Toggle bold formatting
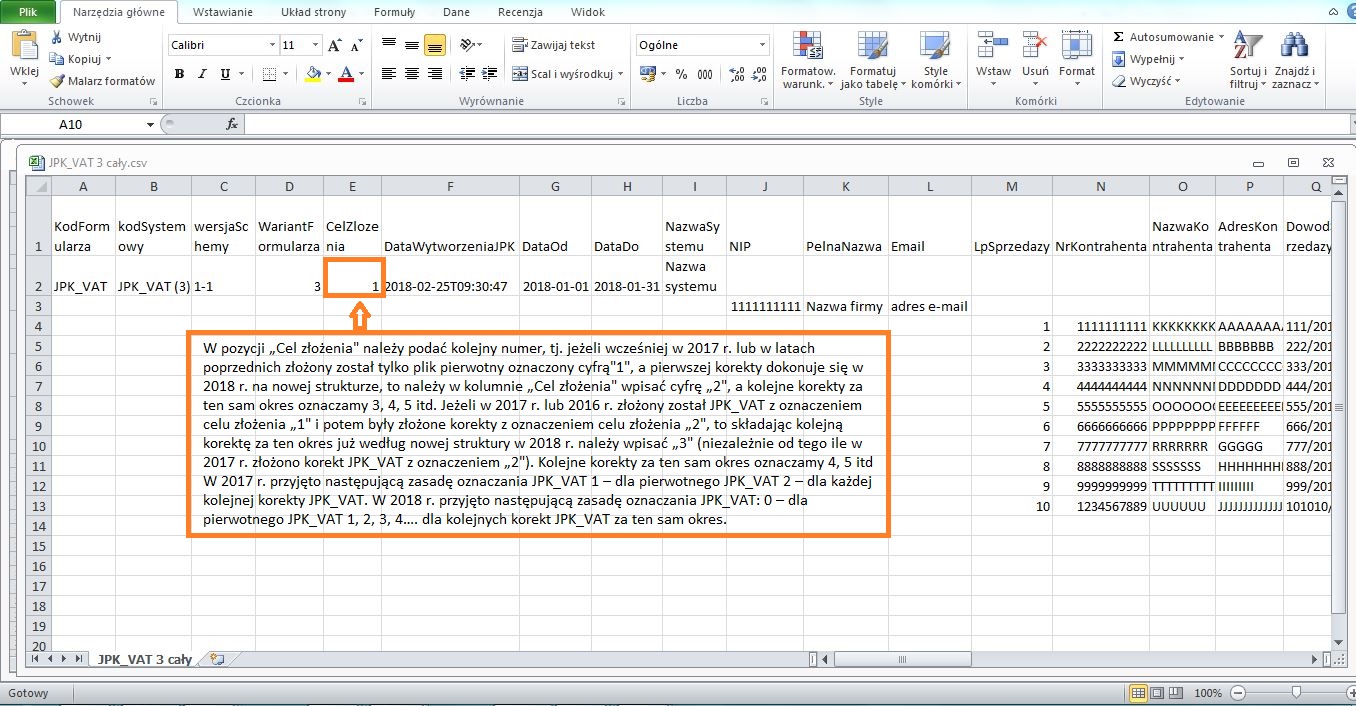The image size is (1356, 706). click(x=180, y=74)
